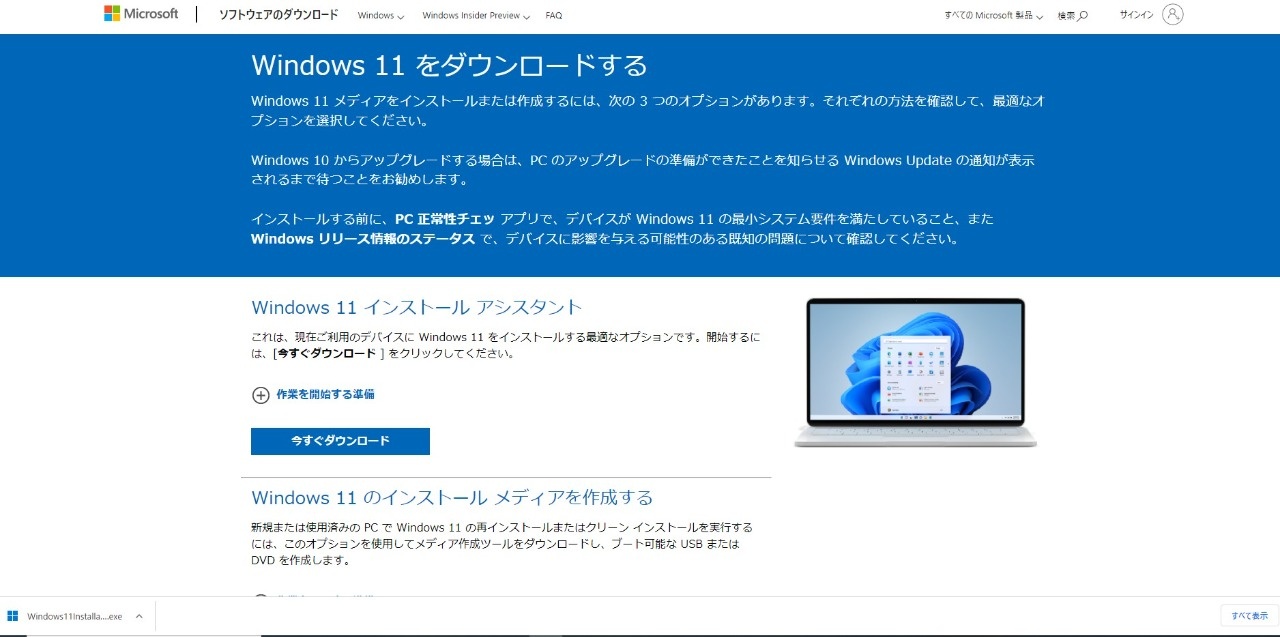Click the Windows 11 laptop image
This screenshot has width=1280, height=637.
click(x=915, y=372)
